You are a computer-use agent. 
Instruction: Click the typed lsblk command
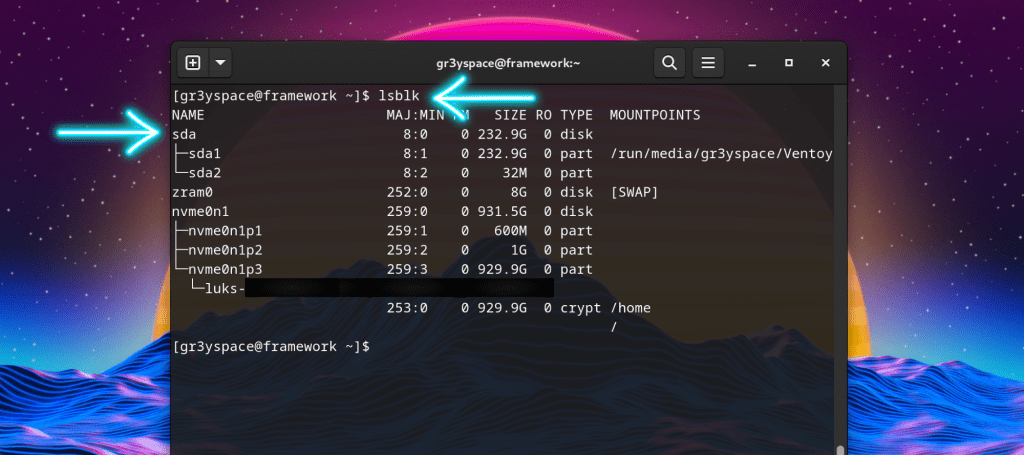[398, 96]
